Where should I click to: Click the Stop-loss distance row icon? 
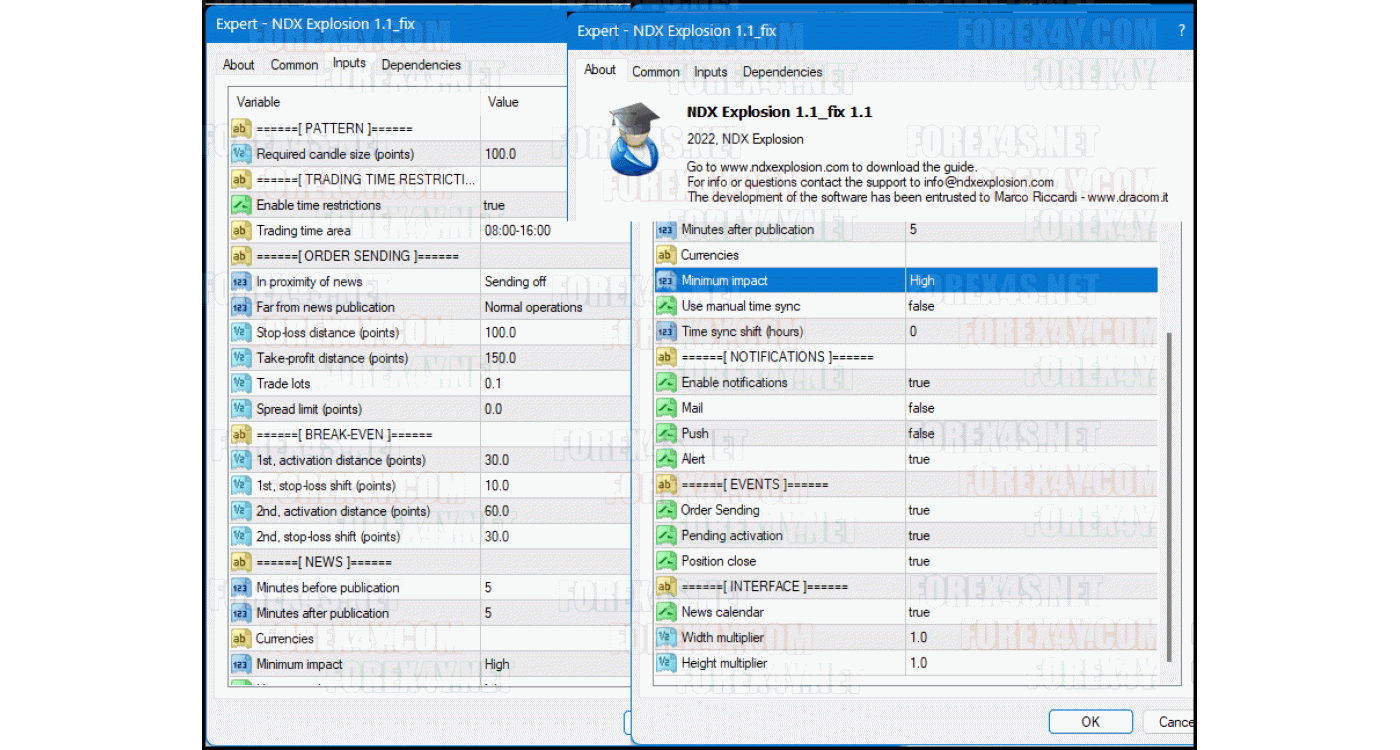coord(240,333)
